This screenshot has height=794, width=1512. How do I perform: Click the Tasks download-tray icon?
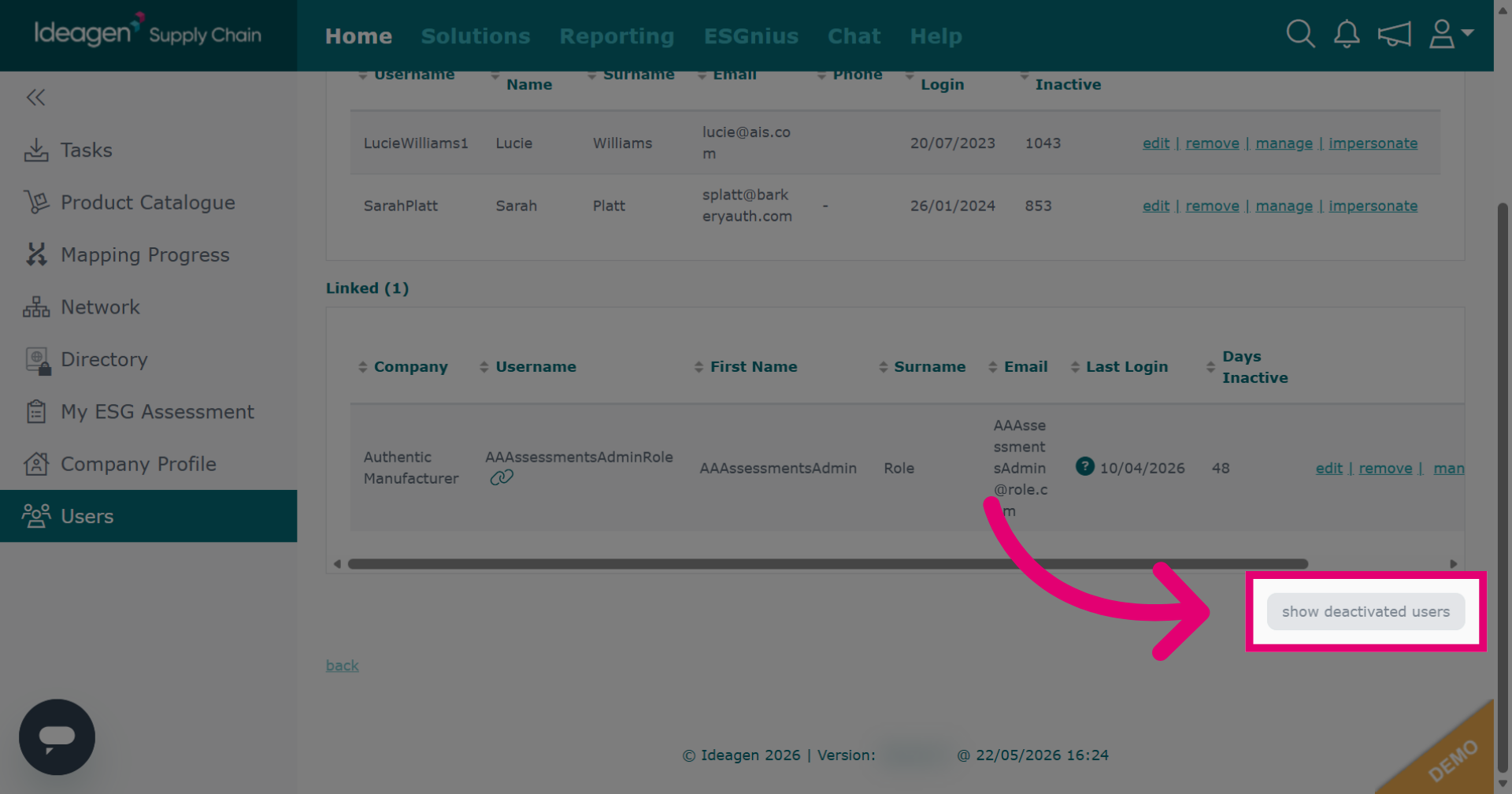tap(36, 150)
